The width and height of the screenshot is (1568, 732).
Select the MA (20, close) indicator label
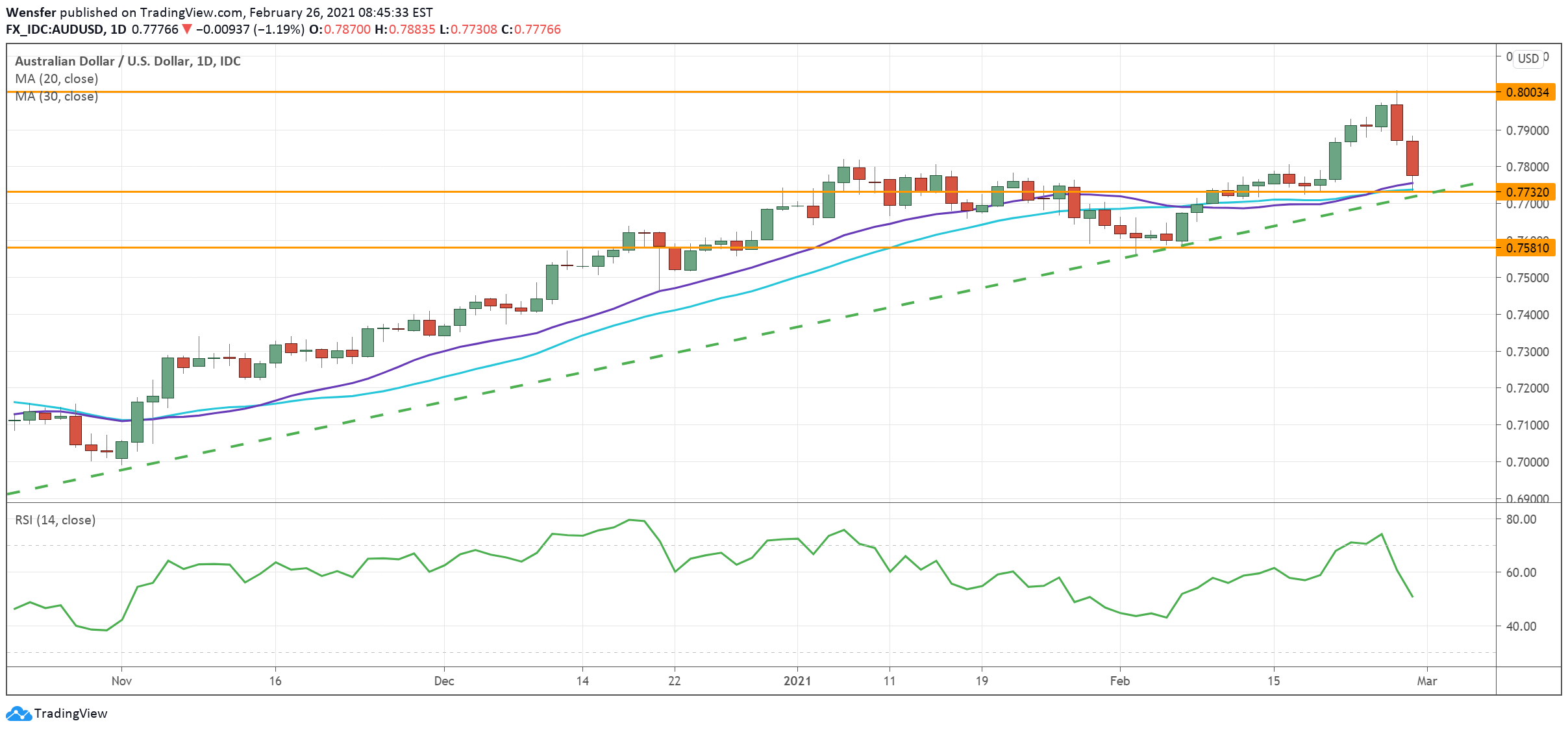[x=56, y=79]
